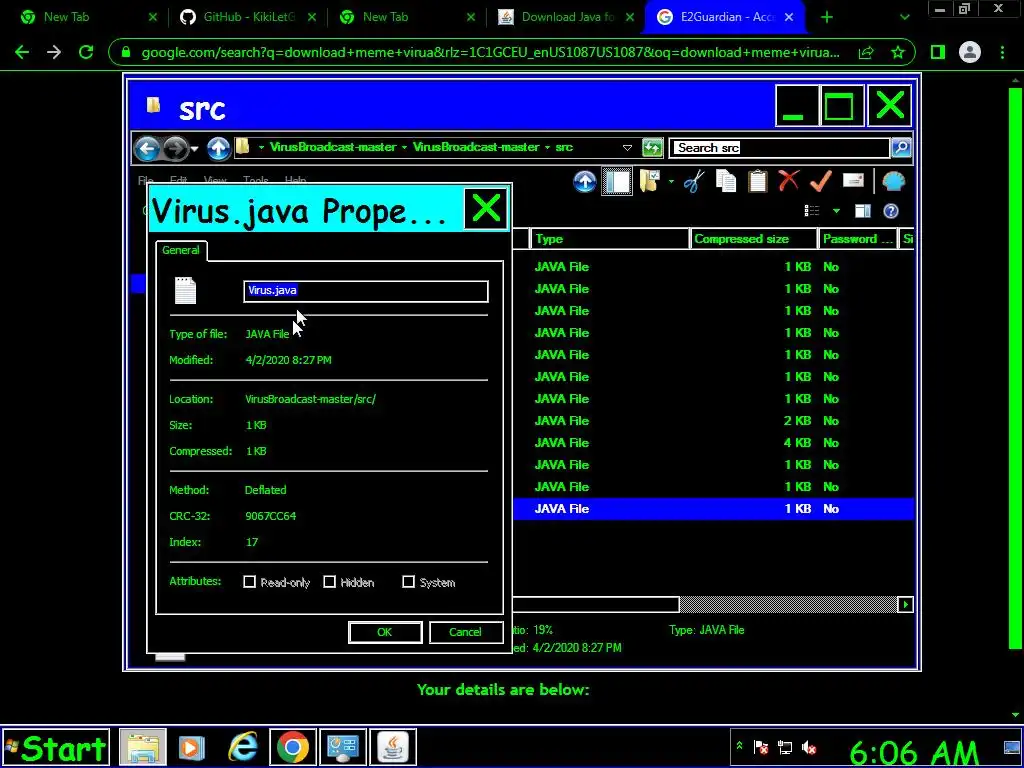Click the red X Delete toolbar icon

pos(789,181)
